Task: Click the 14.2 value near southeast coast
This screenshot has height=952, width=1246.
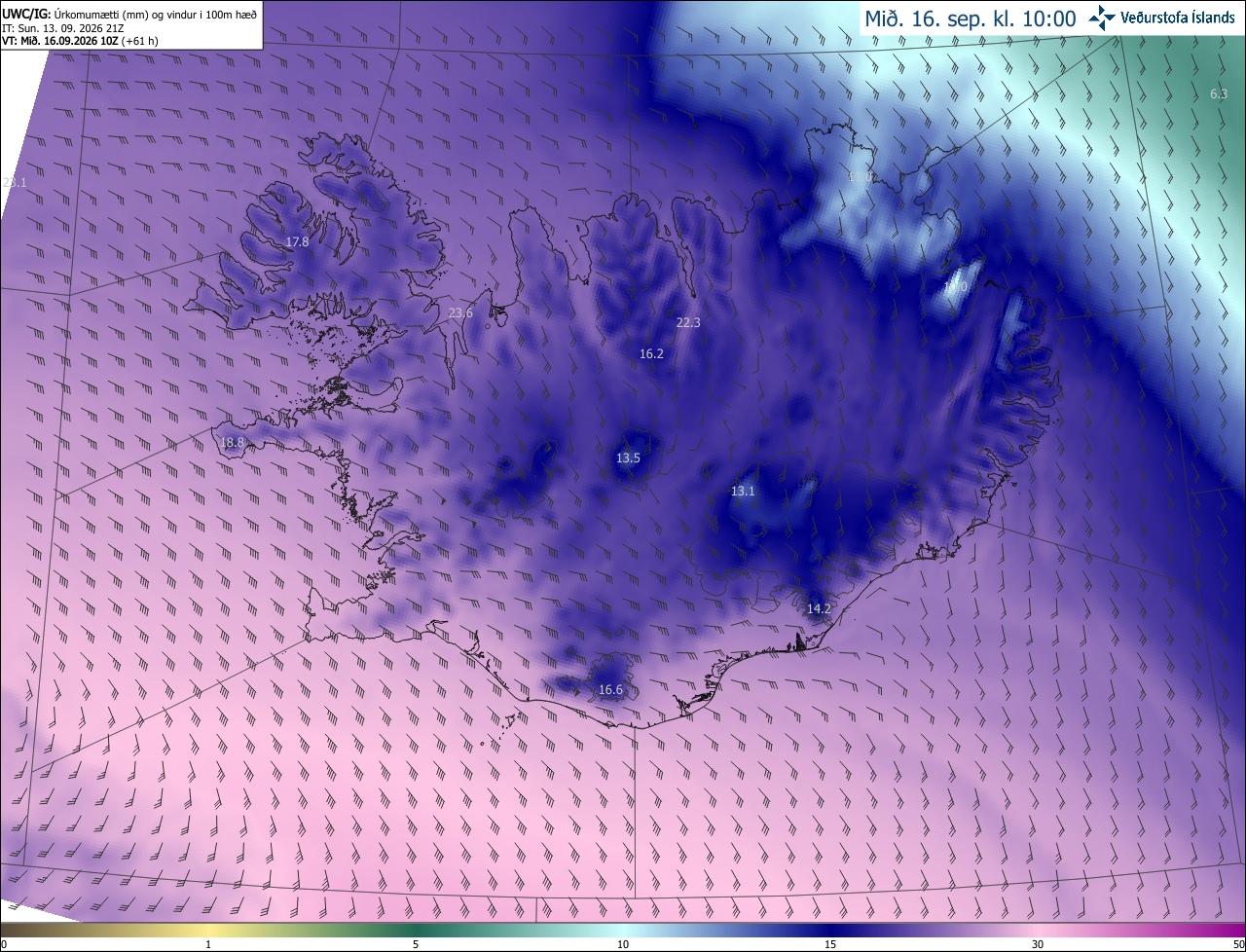Action: click(x=819, y=608)
